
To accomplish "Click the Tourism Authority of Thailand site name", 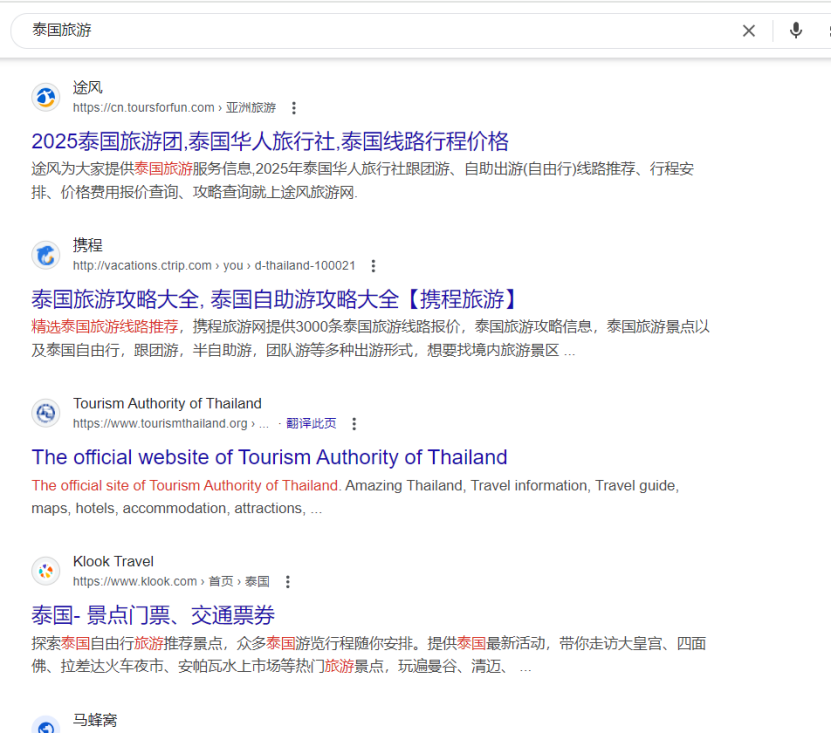I will 167,403.
